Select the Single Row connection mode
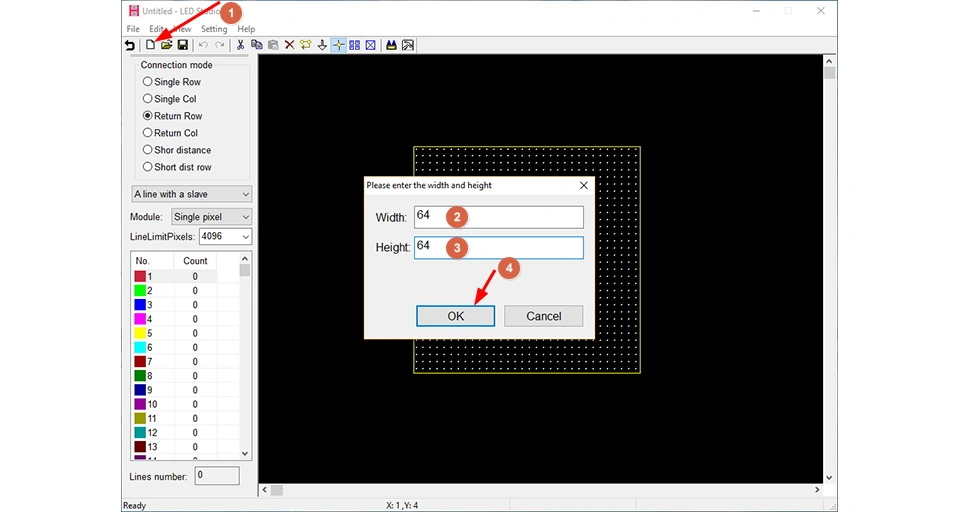Viewport: 960px width, 512px height. 171,81
